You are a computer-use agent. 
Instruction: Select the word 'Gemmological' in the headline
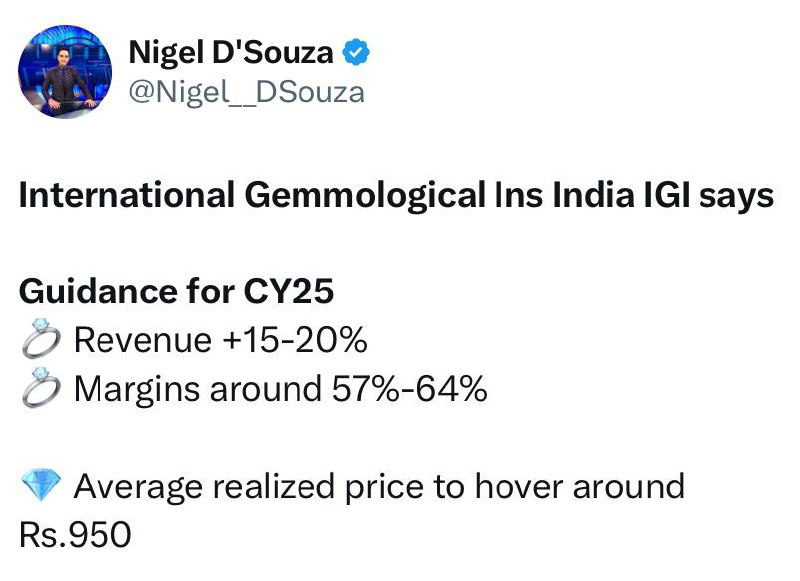(x=365, y=196)
